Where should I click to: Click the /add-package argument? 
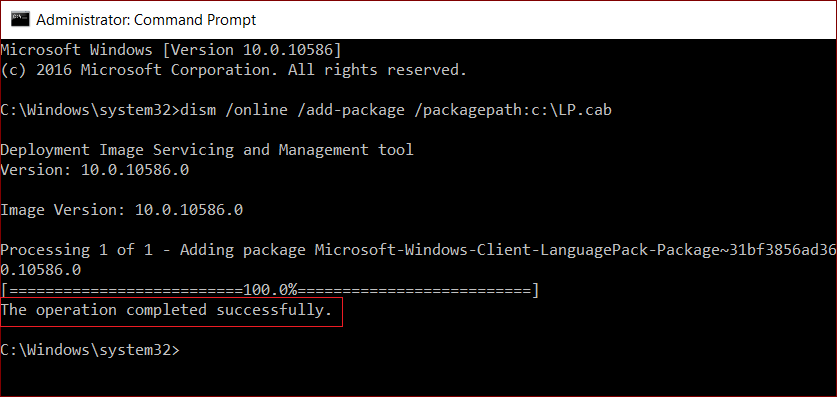point(351,110)
